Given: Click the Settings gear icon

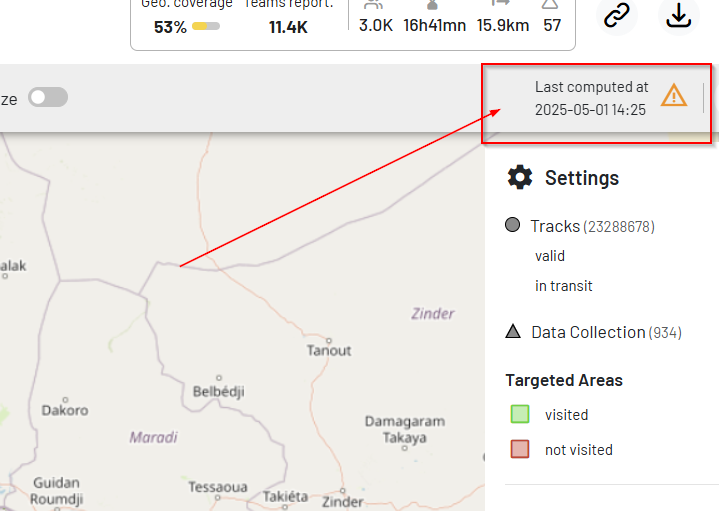Looking at the screenshot, I should click(x=520, y=178).
